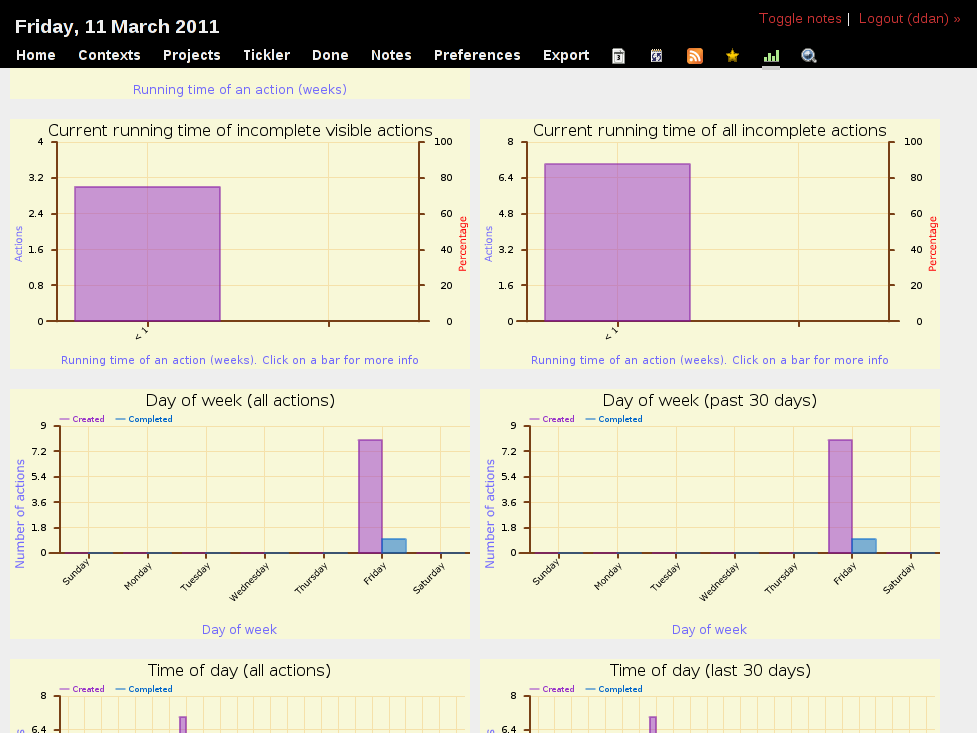Click 'Number of actions' axis label in past 30 days chart
The height and width of the screenshot is (733, 977).
click(490, 514)
